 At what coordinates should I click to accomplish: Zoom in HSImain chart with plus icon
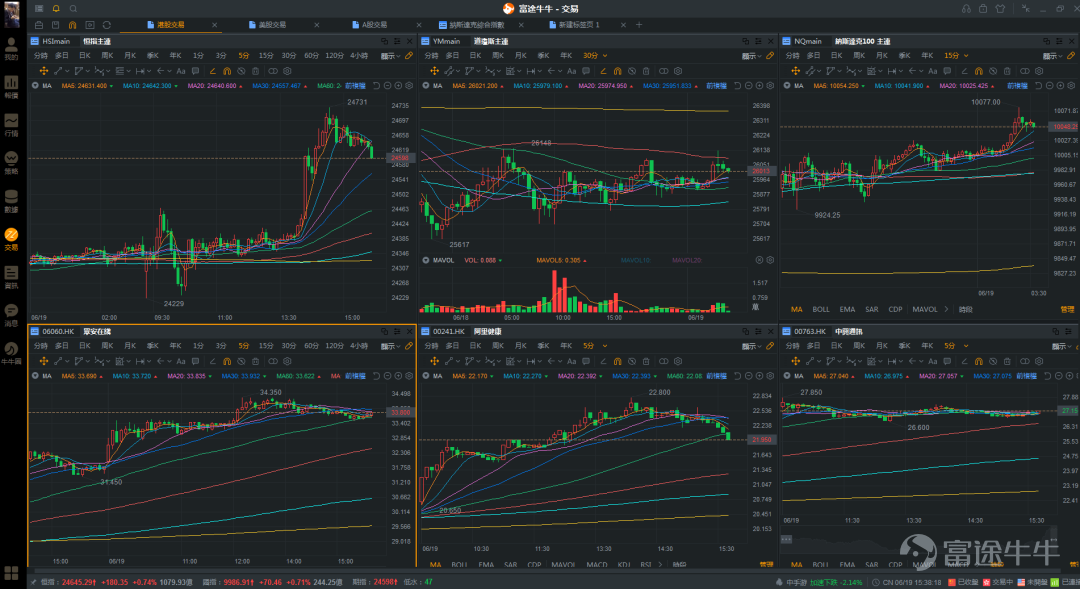[398, 86]
